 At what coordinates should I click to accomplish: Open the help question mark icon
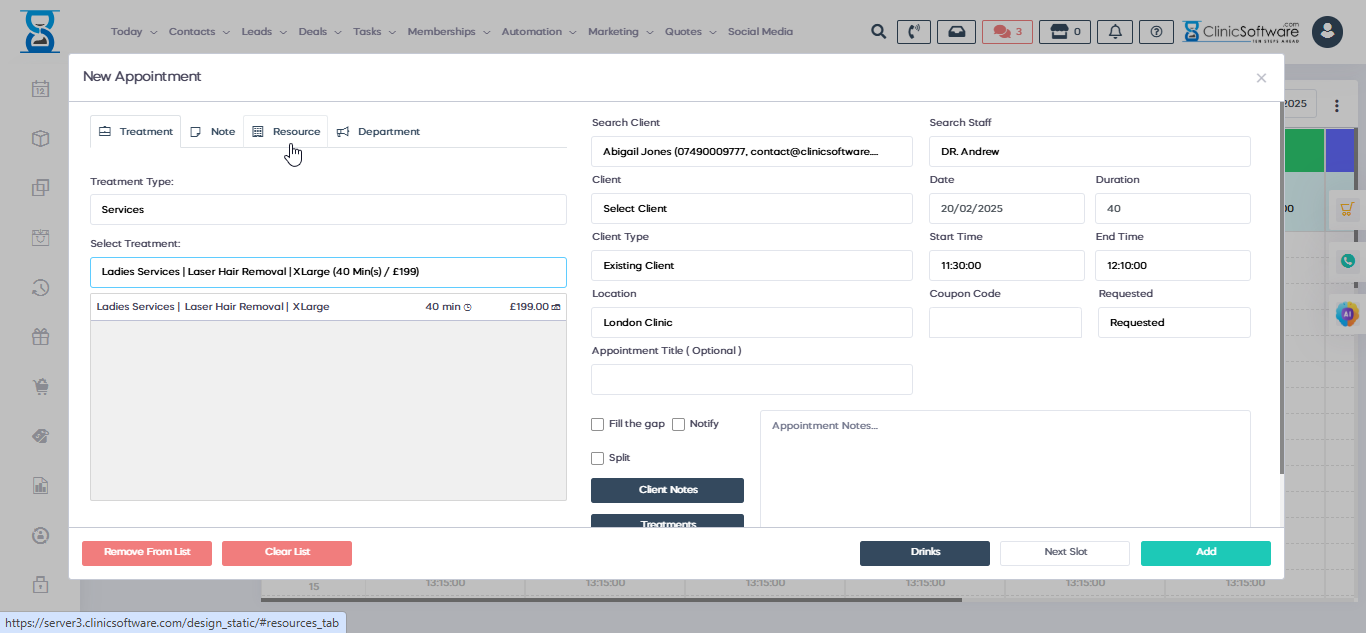tap(1156, 32)
